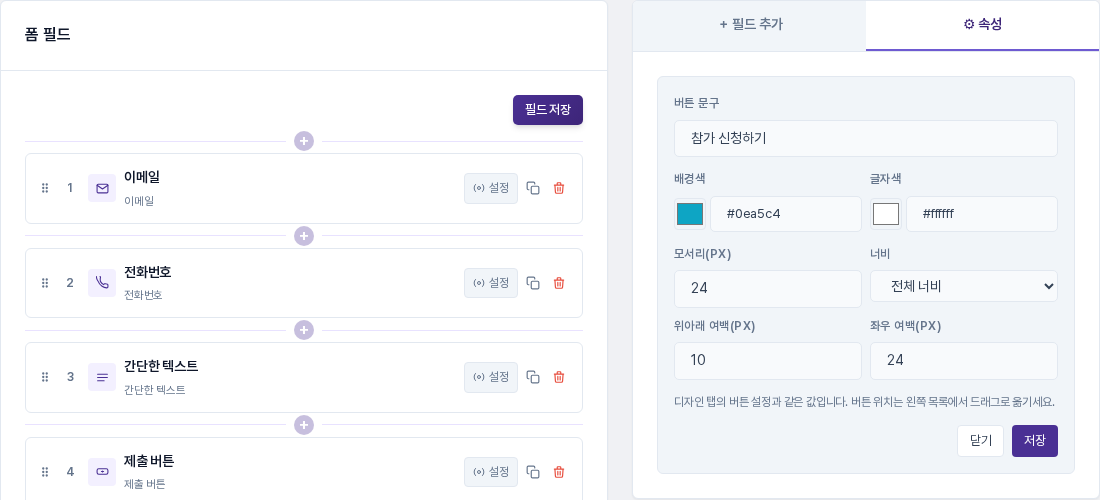The height and width of the screenshot is (500, 1100).
Task: Click the 필드 저장 button
Action: pos(548,110)
